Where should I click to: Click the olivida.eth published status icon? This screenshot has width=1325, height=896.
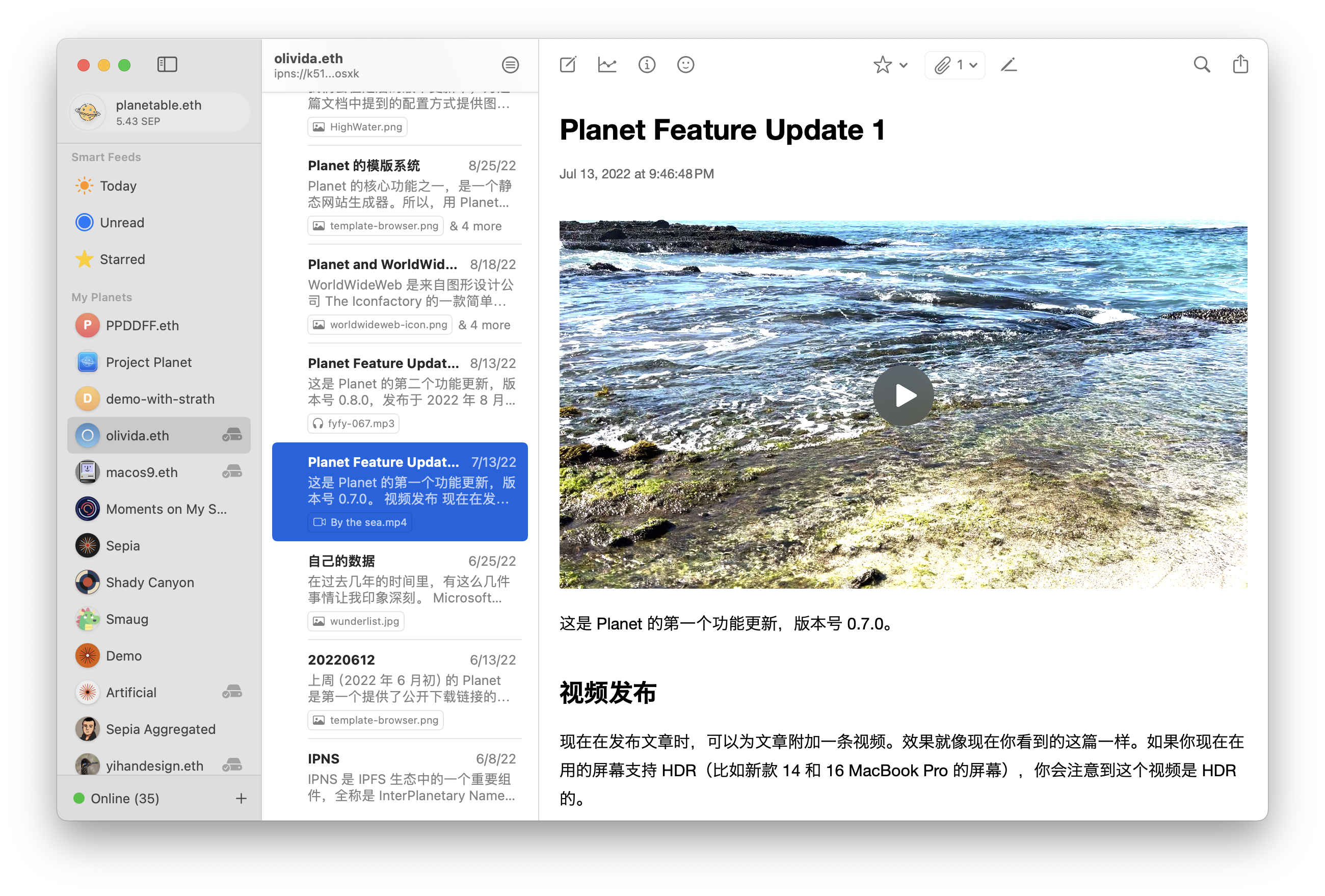point(232,435)
